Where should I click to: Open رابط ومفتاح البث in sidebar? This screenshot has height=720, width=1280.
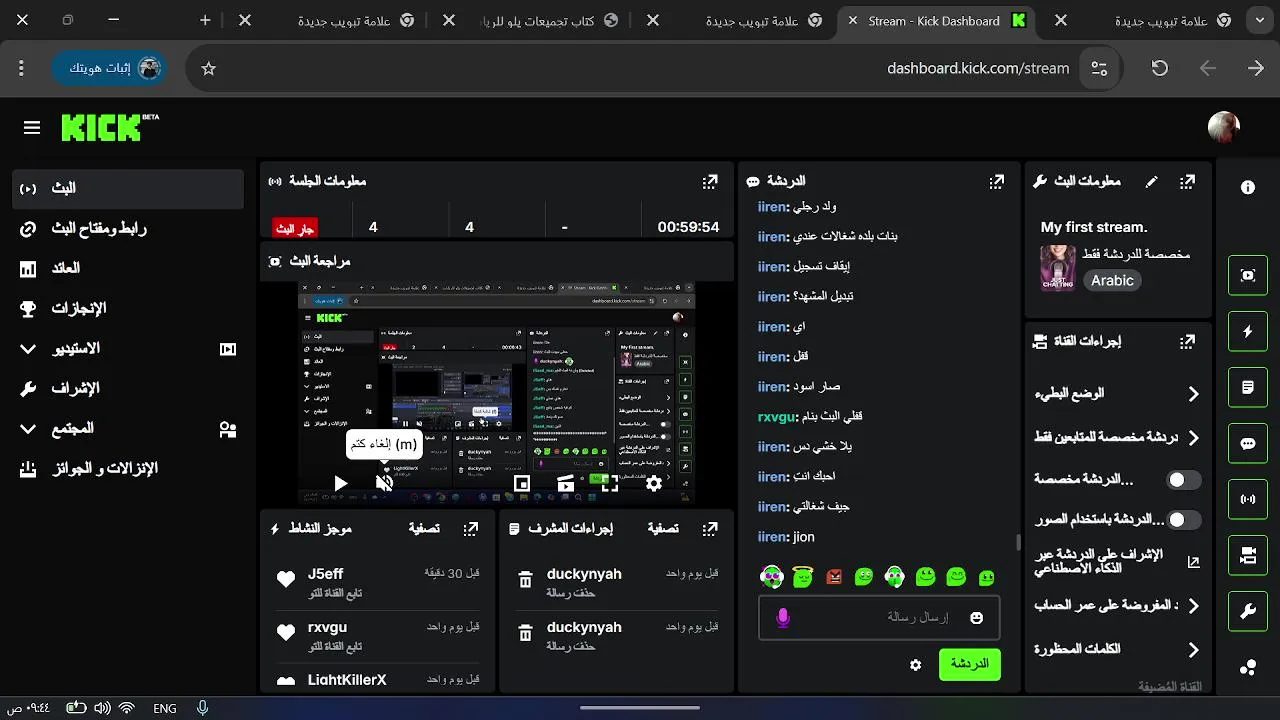tap(128, 228)
